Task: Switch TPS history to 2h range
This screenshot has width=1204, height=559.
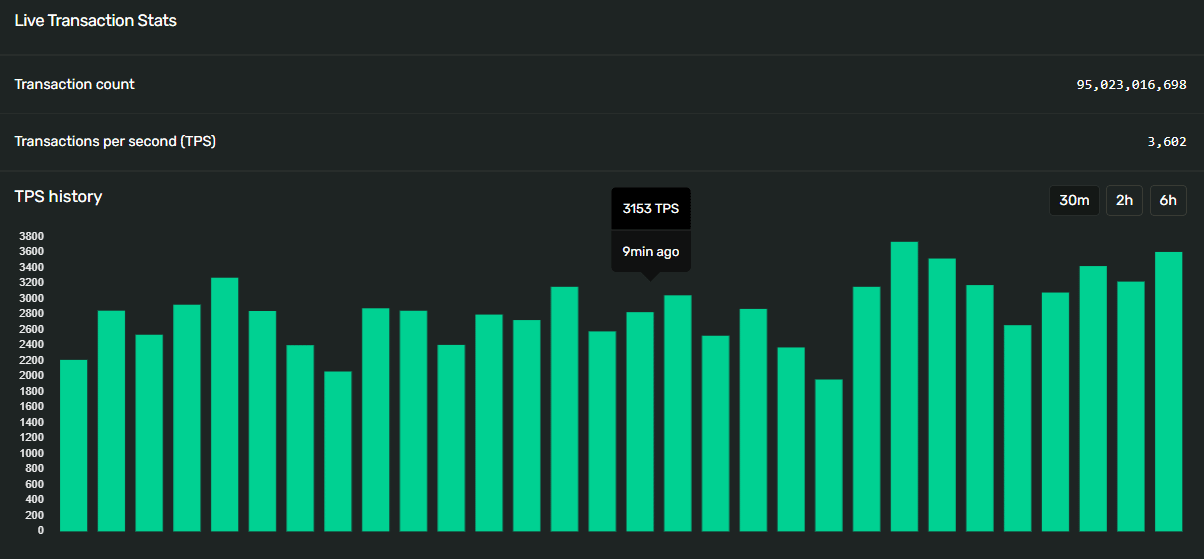Action: click(x=1124, y=200)
